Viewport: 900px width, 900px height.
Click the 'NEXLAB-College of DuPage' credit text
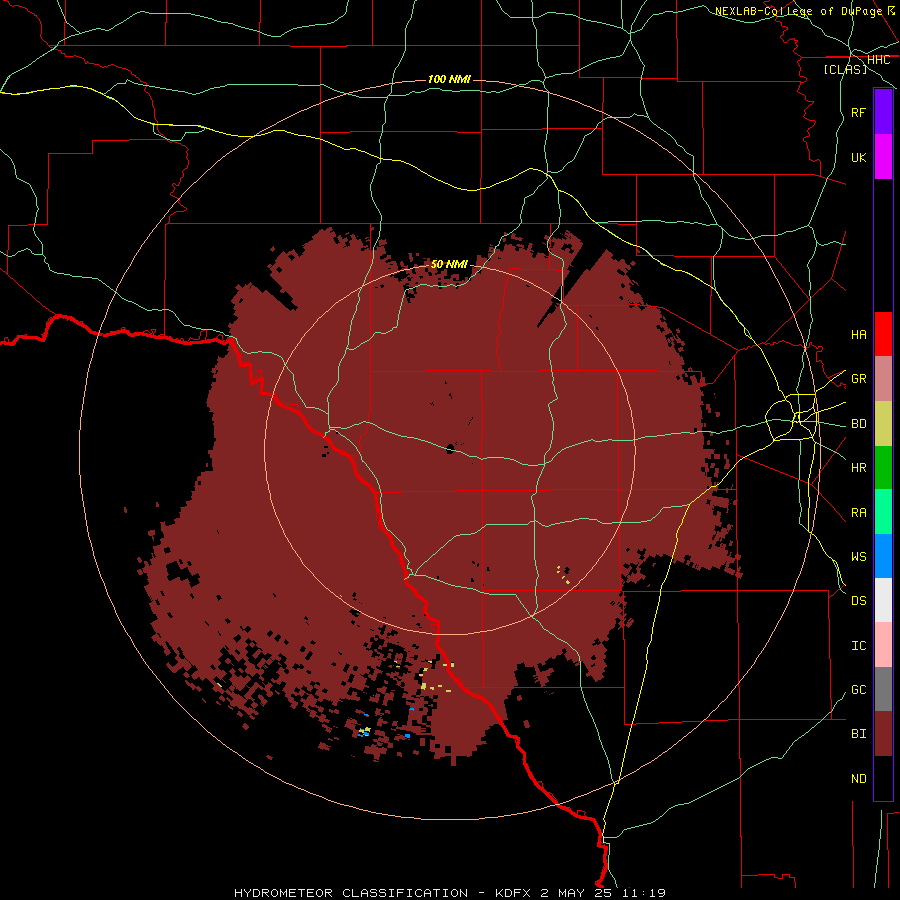[x=798, y=11]
